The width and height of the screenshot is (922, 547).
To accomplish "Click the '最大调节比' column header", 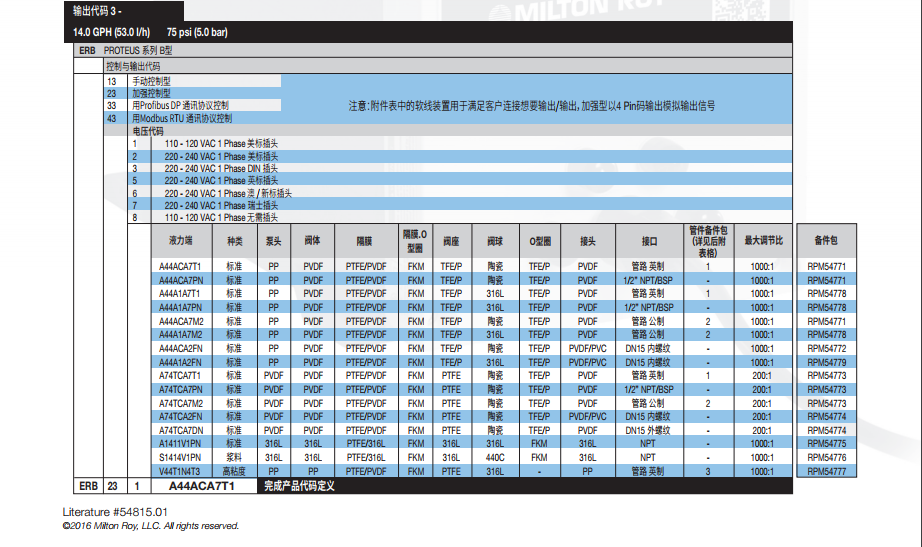I will coord(763,241).
